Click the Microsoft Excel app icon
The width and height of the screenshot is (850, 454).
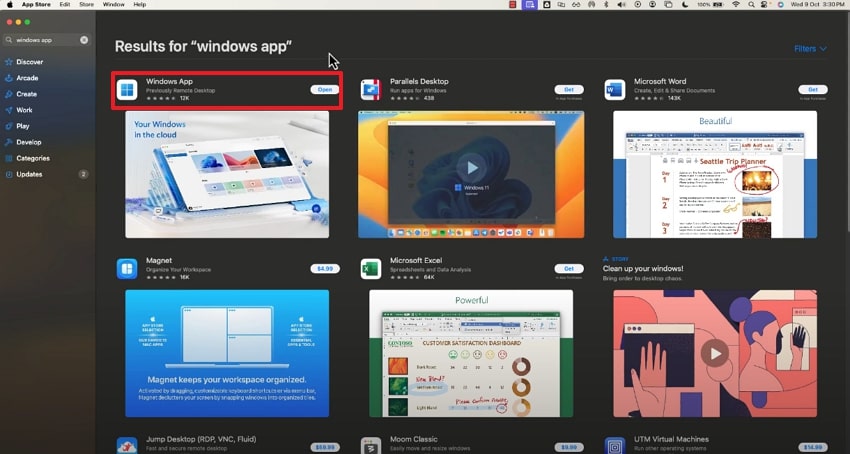tap(371, 268)
